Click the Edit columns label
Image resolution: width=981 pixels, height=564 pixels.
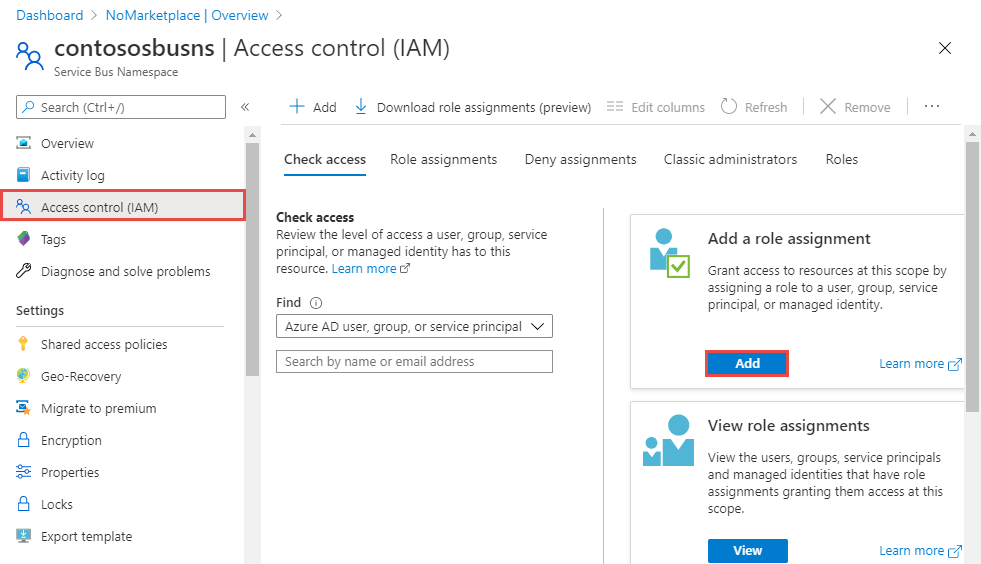pos(668,108)
